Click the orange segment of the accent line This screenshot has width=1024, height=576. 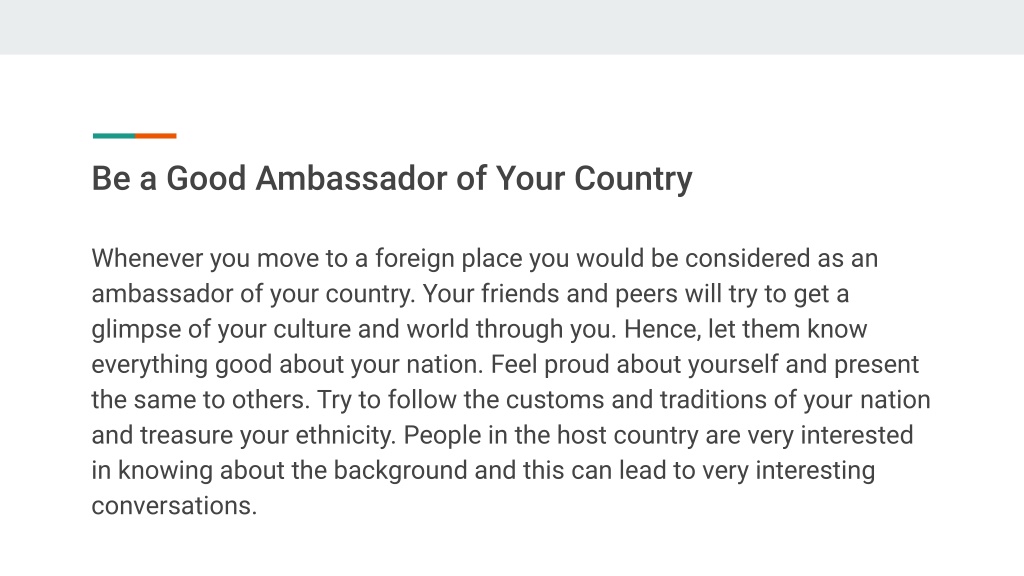[155, 136]
